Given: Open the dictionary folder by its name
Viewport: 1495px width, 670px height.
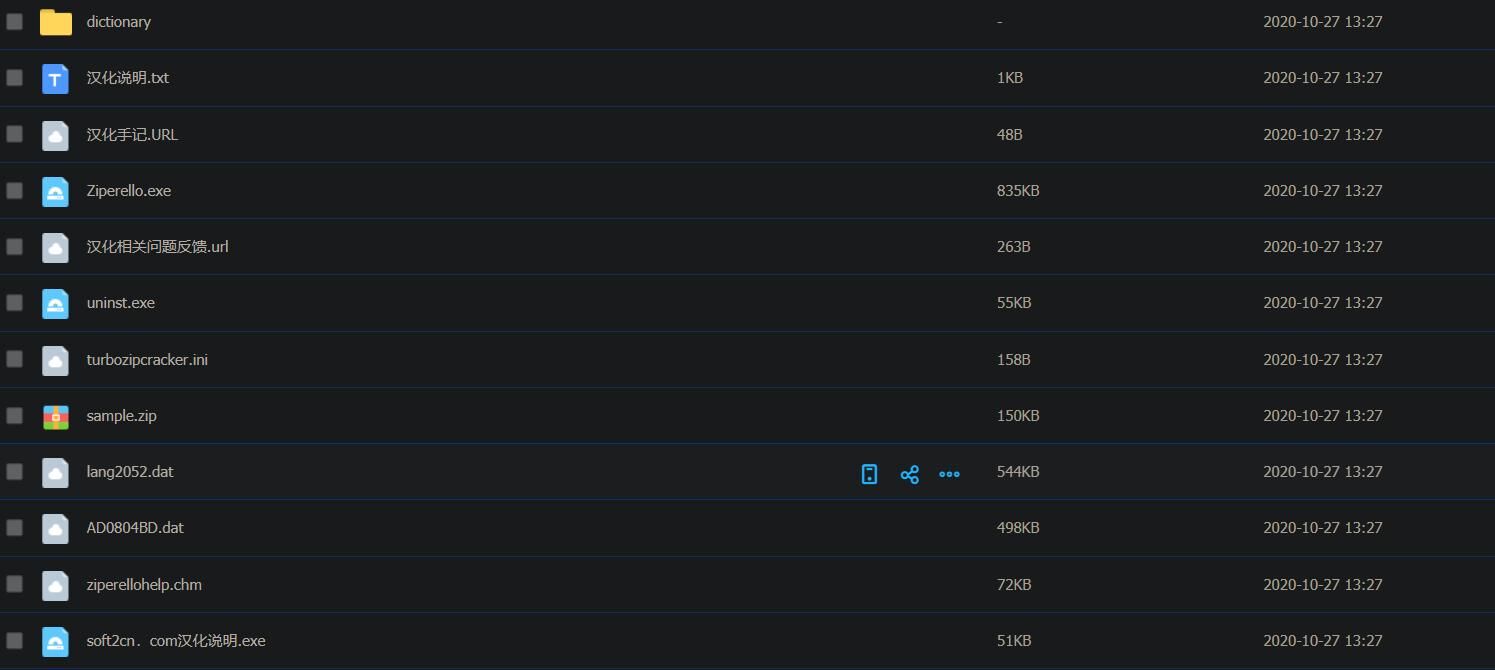Looking at the screenshot, I should pos(119,22).
